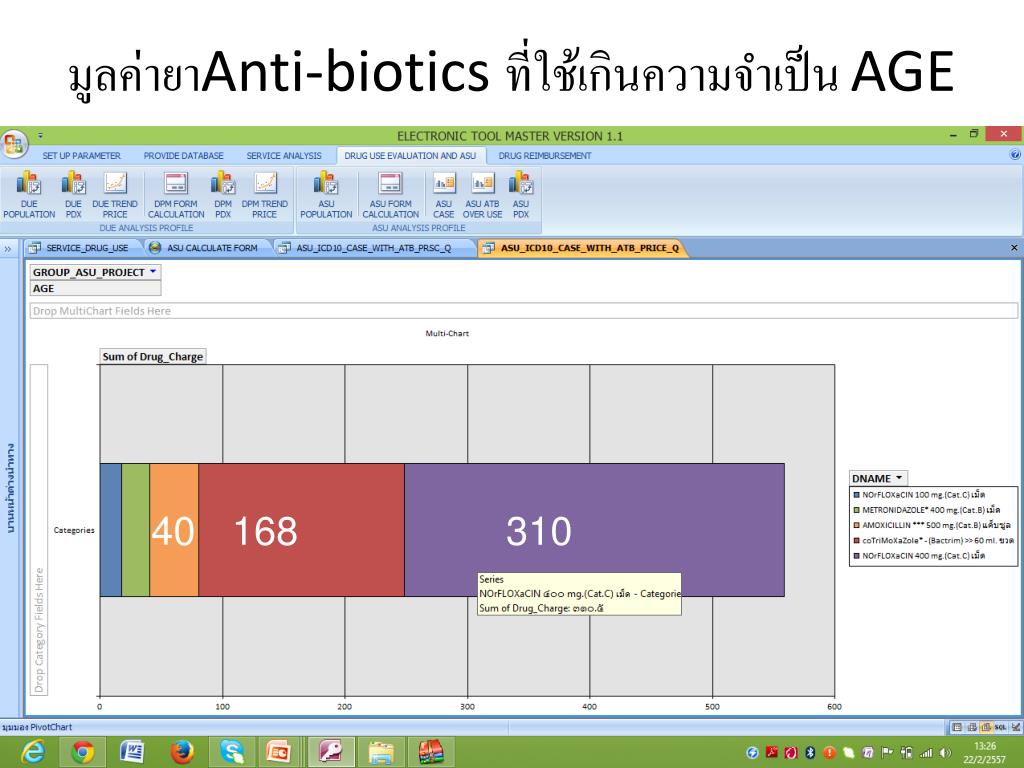Switch to Datasheet view in status bar
The width and height of the screenshot is (1024, 768).
click(957, 727)
